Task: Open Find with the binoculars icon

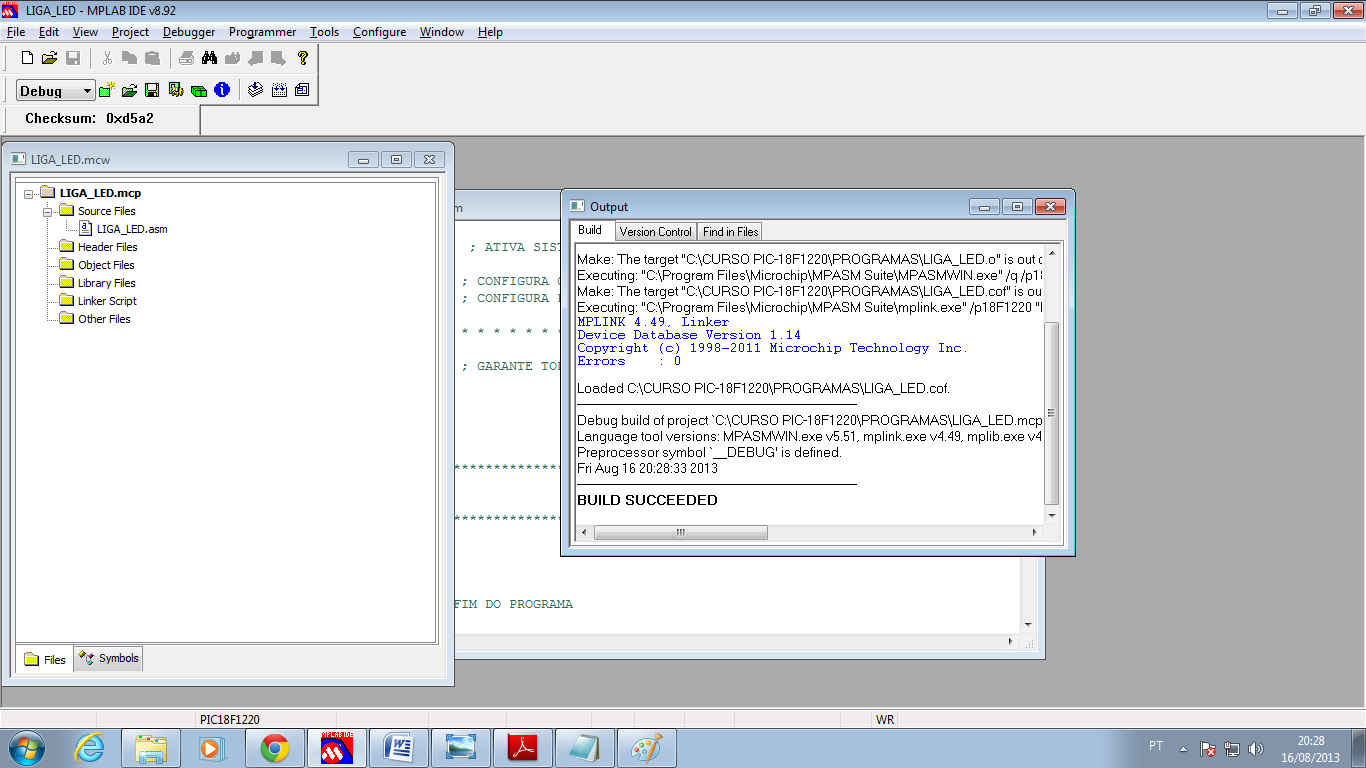Action: coord(210,58)
